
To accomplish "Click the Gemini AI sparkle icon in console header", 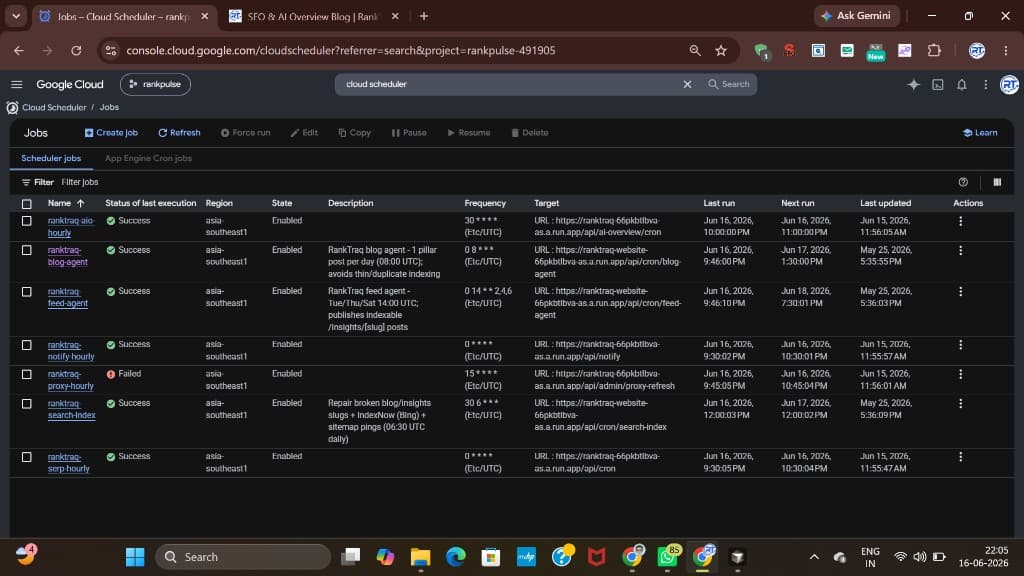I will pyautogui.click(x=913, y=84).
